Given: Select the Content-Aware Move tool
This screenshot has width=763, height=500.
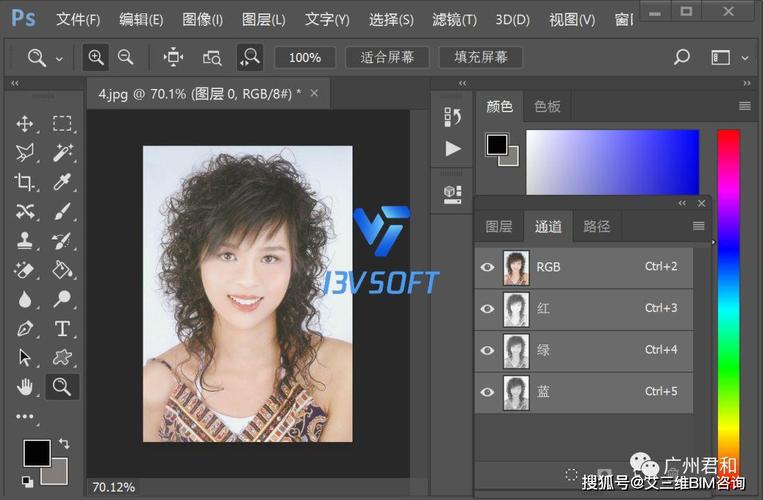Looking at the screenshot, I should click(x=24, y=212).
